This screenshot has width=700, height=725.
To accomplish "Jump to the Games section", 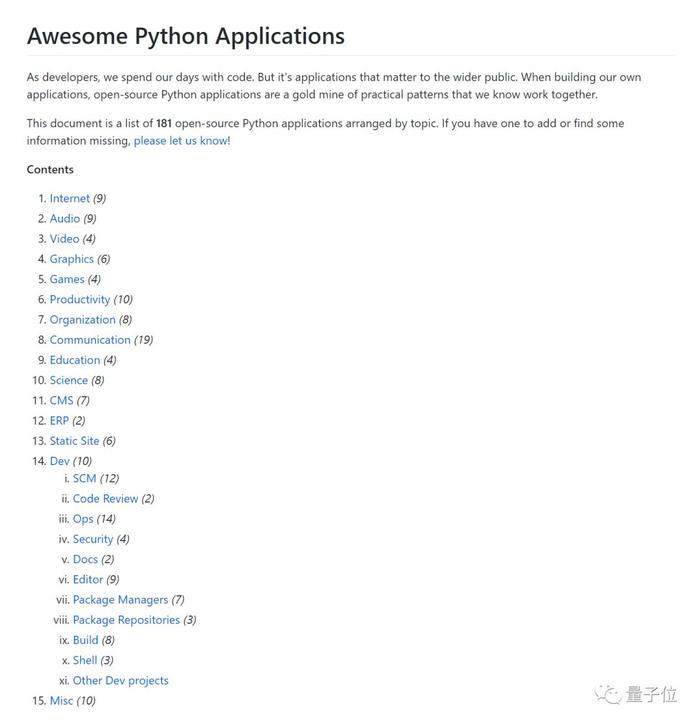I will [67, 279].
